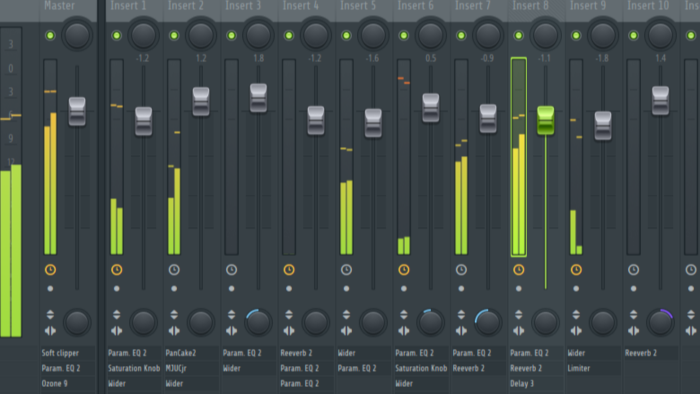Click Insert 6 latency clock icon
The image size is (700, 394).
[x=404, y=270]
